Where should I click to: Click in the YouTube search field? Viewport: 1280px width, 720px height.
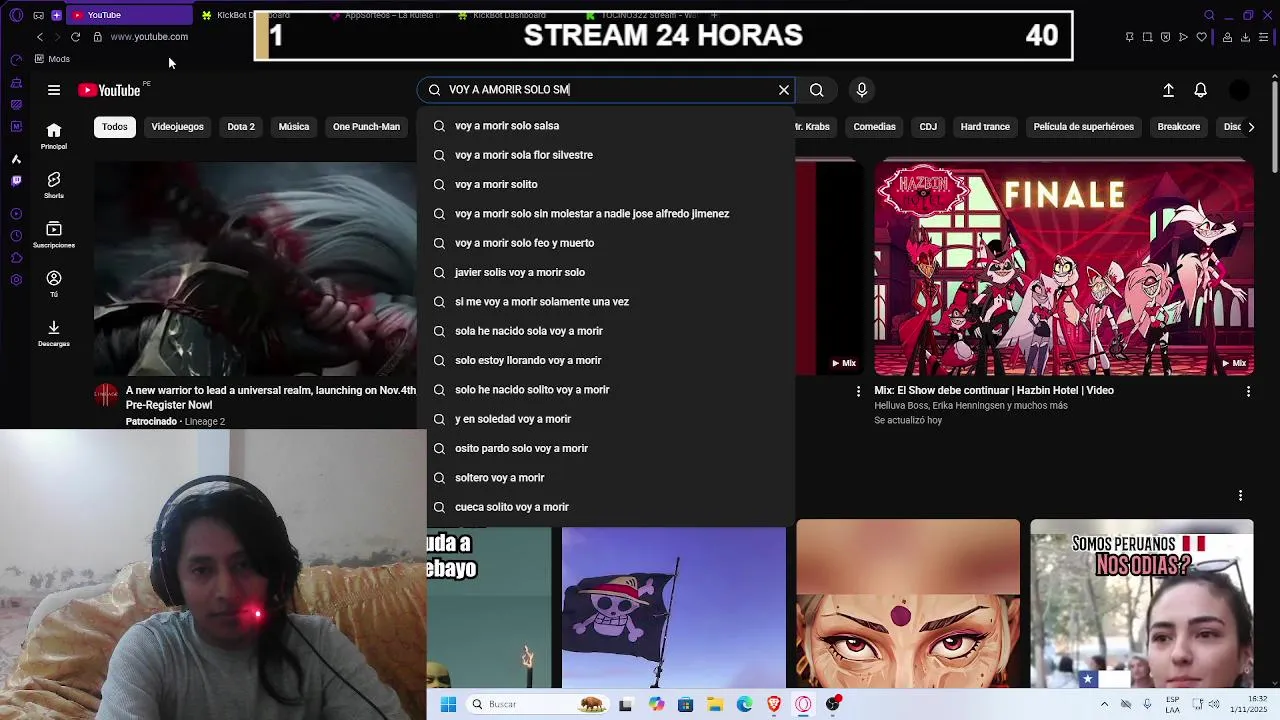pyautogui.click(x=608, y=90)
